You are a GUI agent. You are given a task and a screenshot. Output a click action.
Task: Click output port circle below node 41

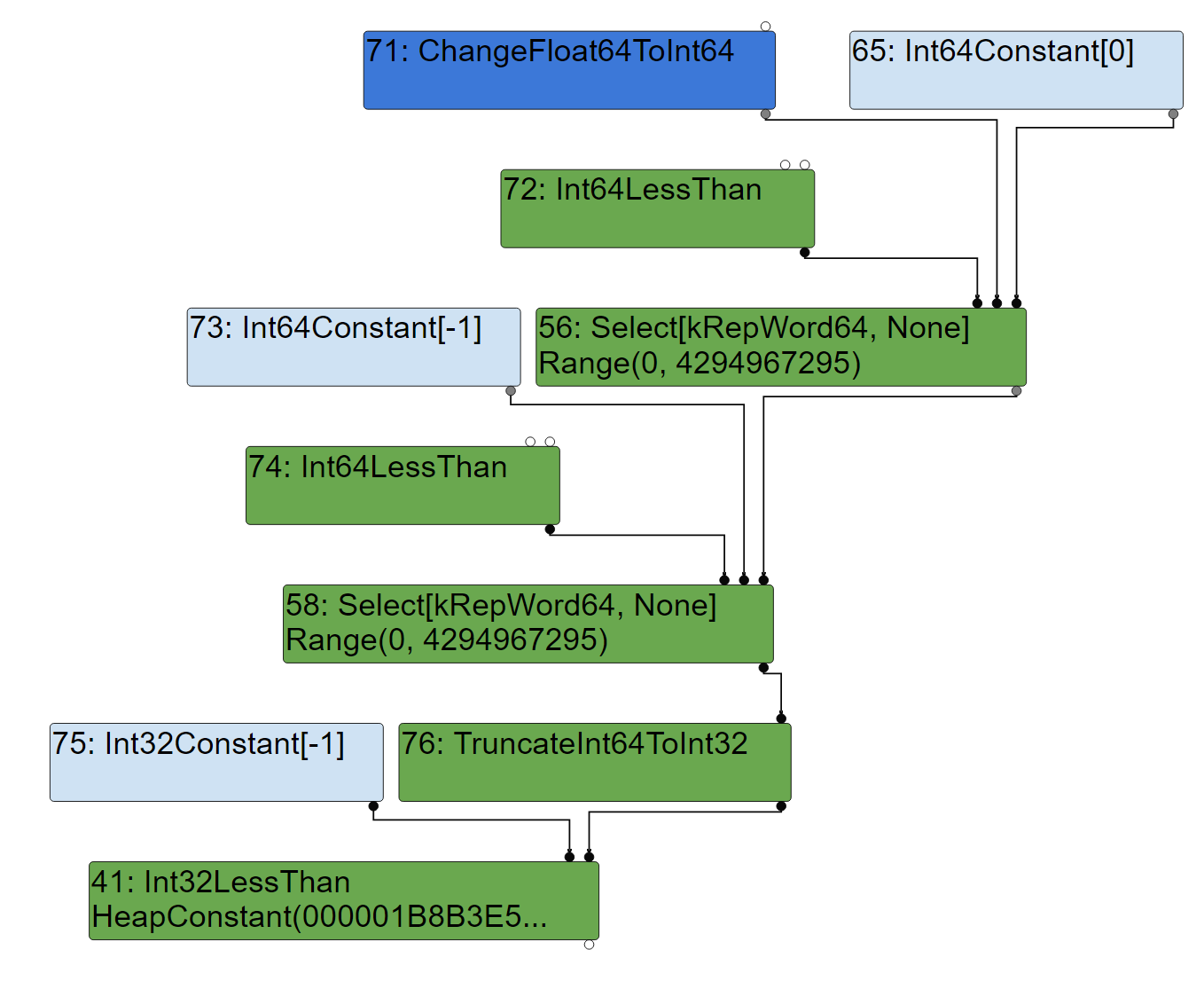[589, 945]
